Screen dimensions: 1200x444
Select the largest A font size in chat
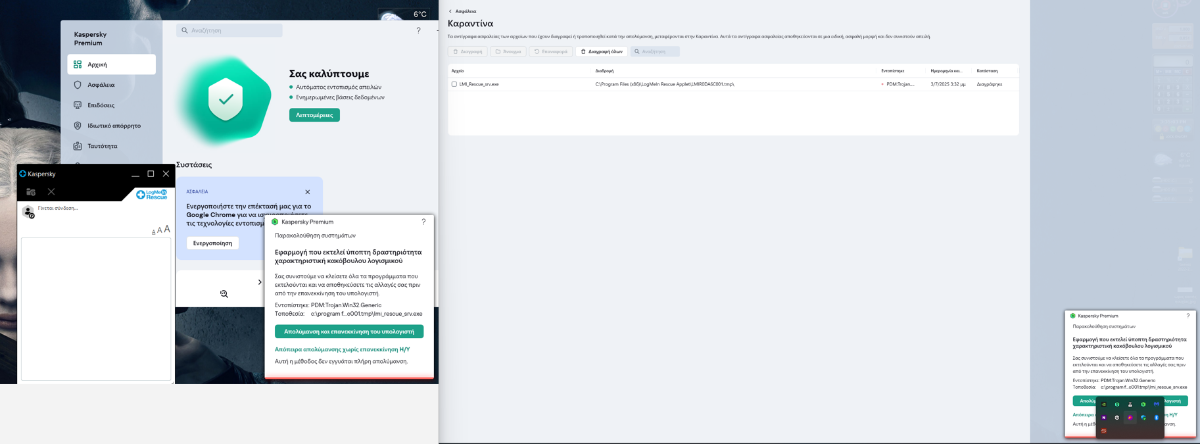coord(166,229)
